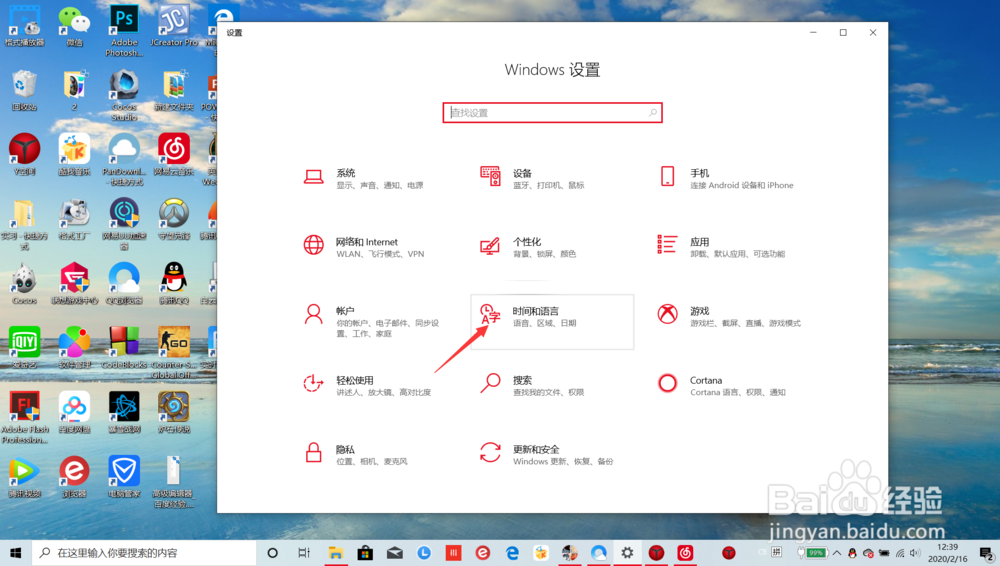Open Microsoft Edge from the taskbar

point(512,553)
